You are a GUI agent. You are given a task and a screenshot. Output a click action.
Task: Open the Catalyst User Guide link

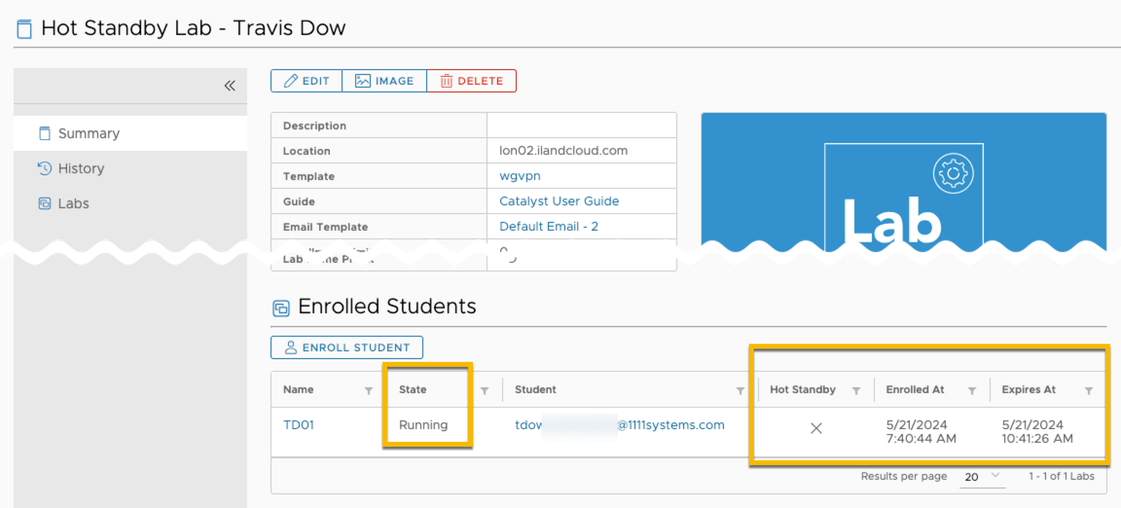[559, 201]
